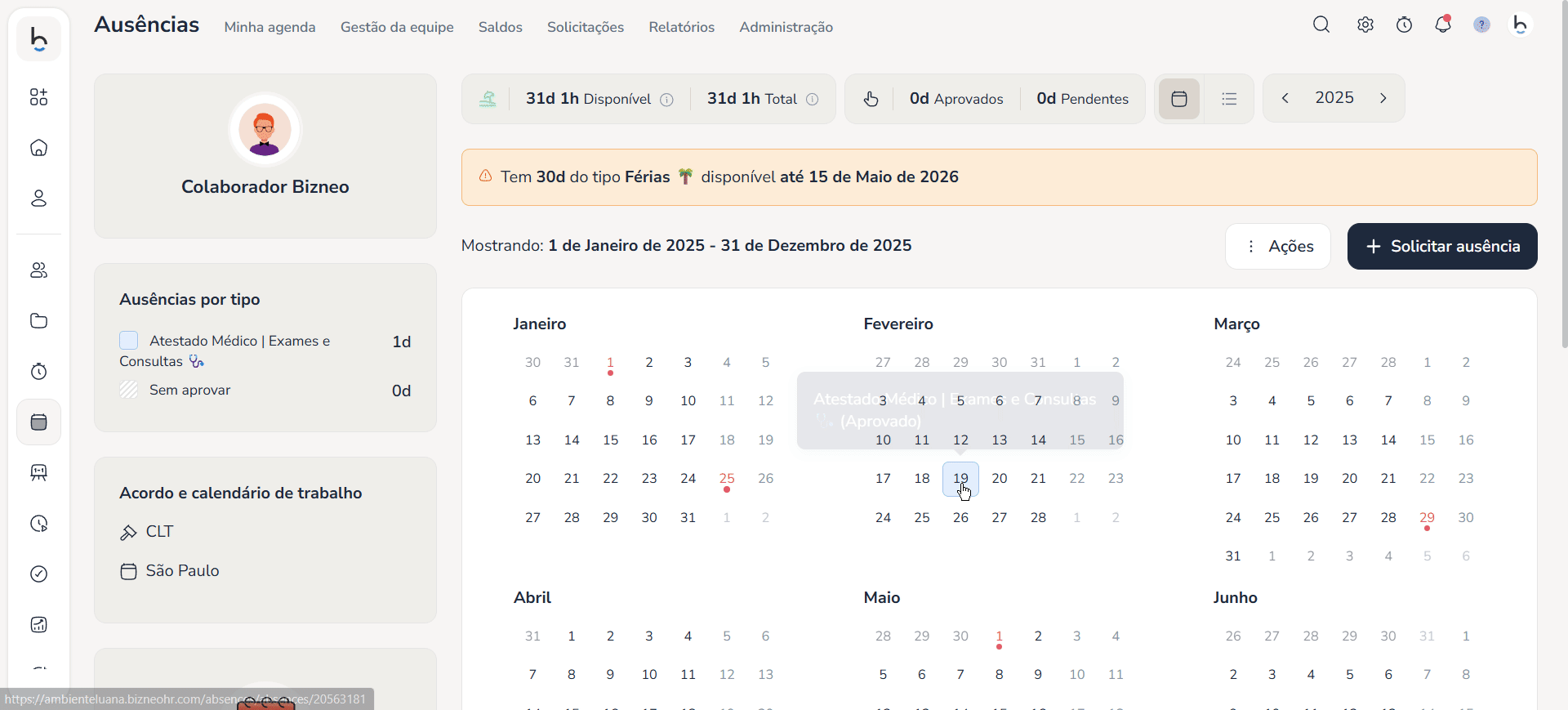Open Gestão da equipe section
This screenshot has width=1568, height=710.
[397, 27]
